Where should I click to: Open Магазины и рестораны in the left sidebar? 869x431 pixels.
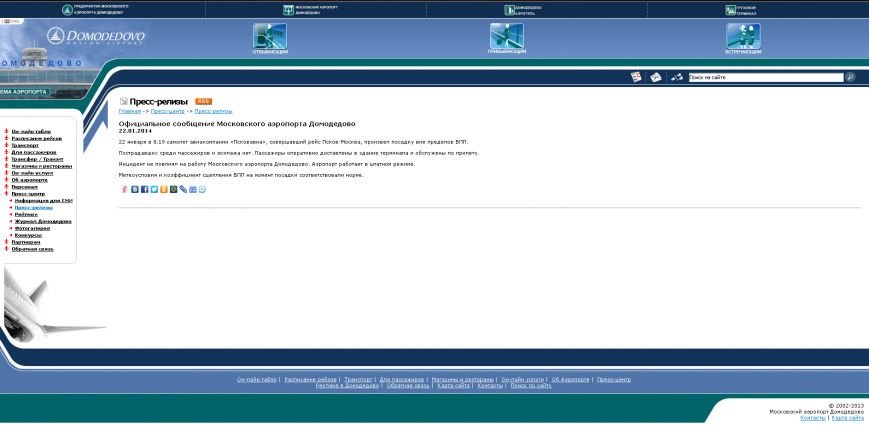point(42,166)
